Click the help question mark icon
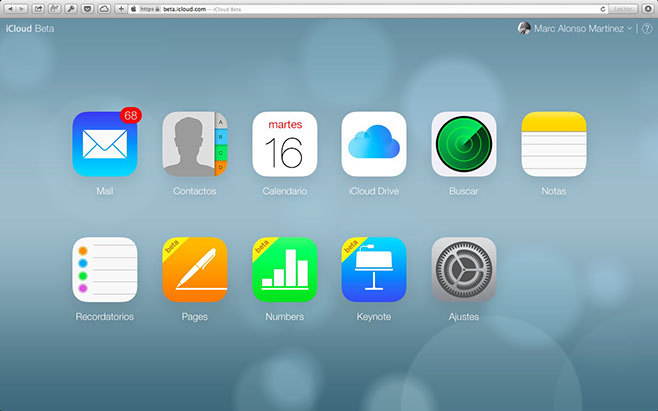 pos(647,29)
